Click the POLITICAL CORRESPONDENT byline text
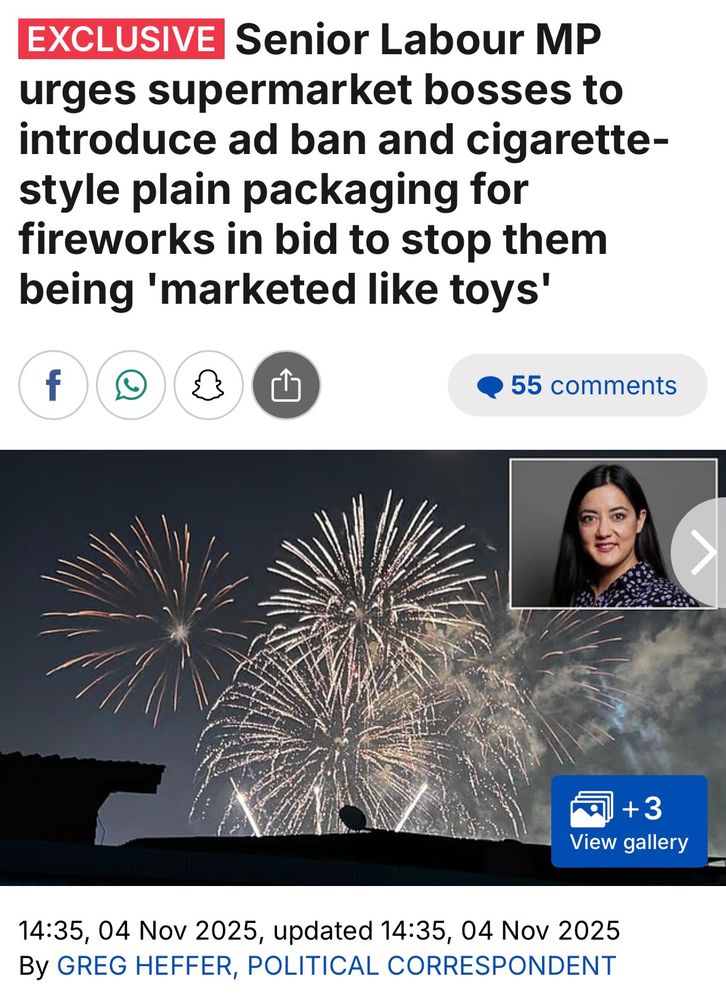Viewport: 726px width, 1000px height. click(432, 966)
